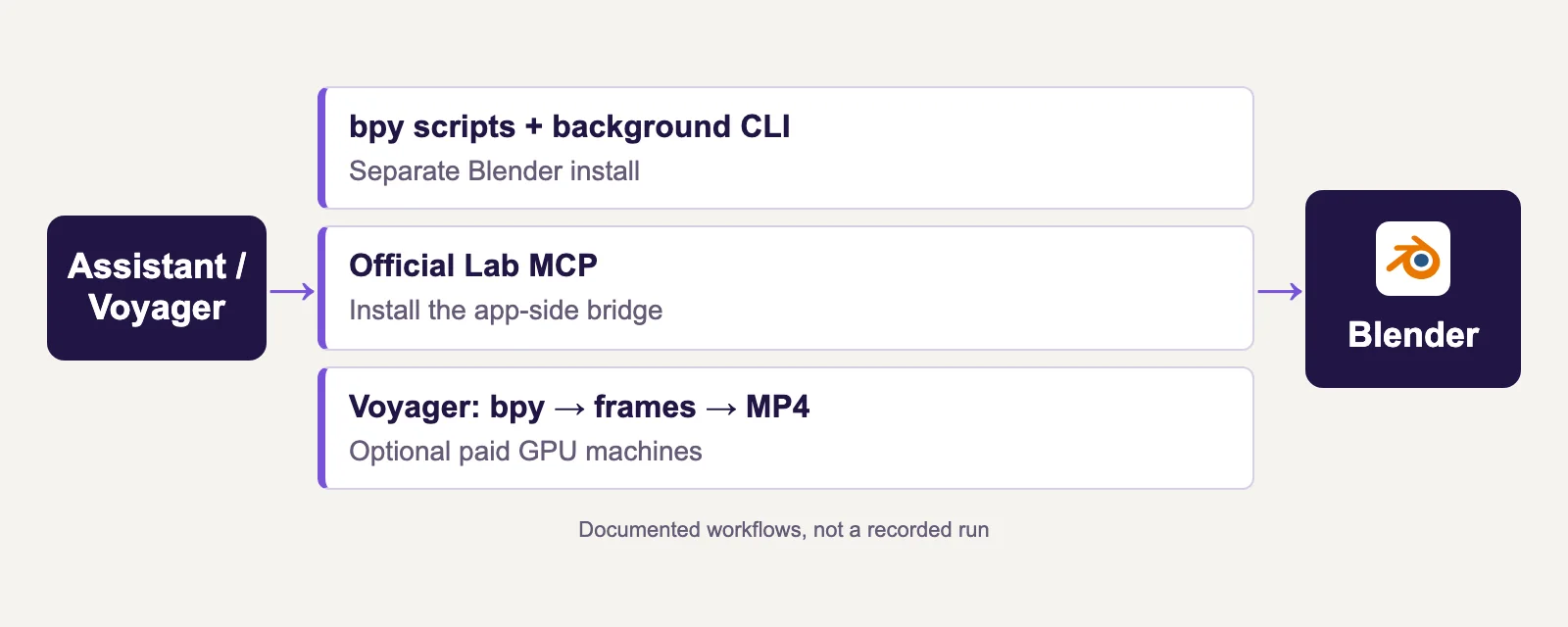Click the orange Blender logo icon
Image resolution: width=1568 pixels, height=627 pixels.
[x=1413, y=259]
